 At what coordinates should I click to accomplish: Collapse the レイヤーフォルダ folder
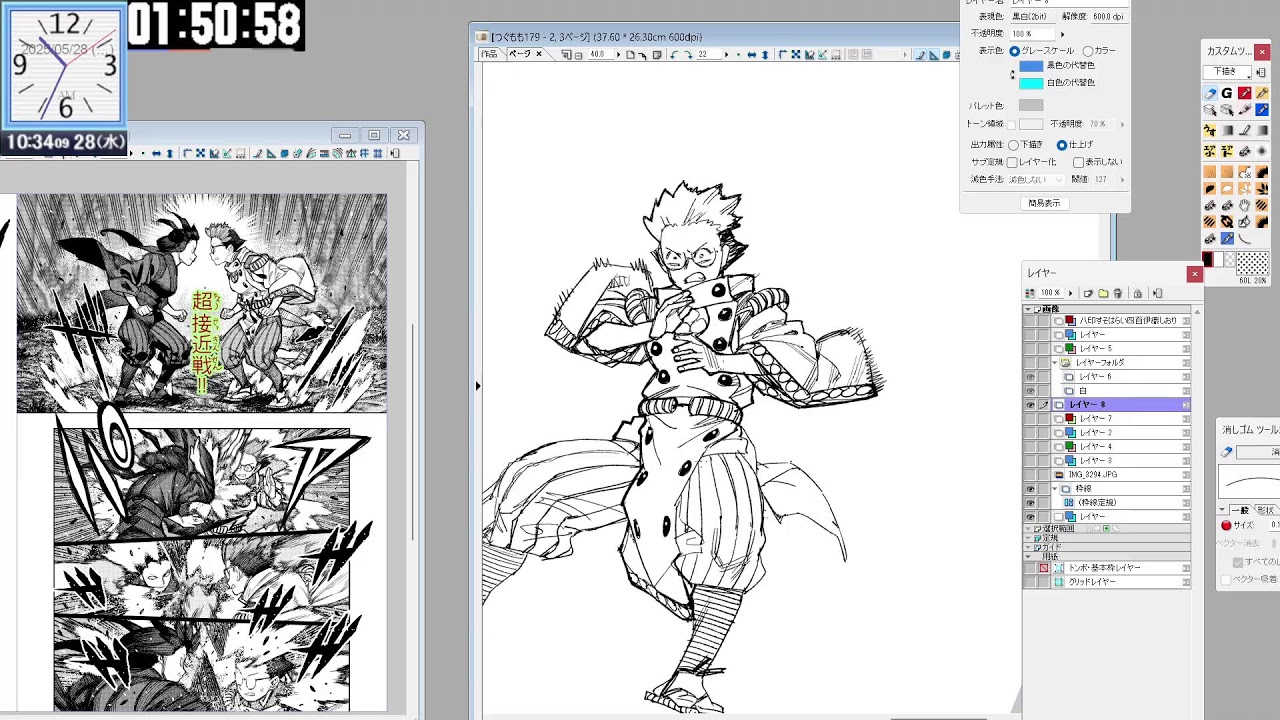(x=1055, y=363)
